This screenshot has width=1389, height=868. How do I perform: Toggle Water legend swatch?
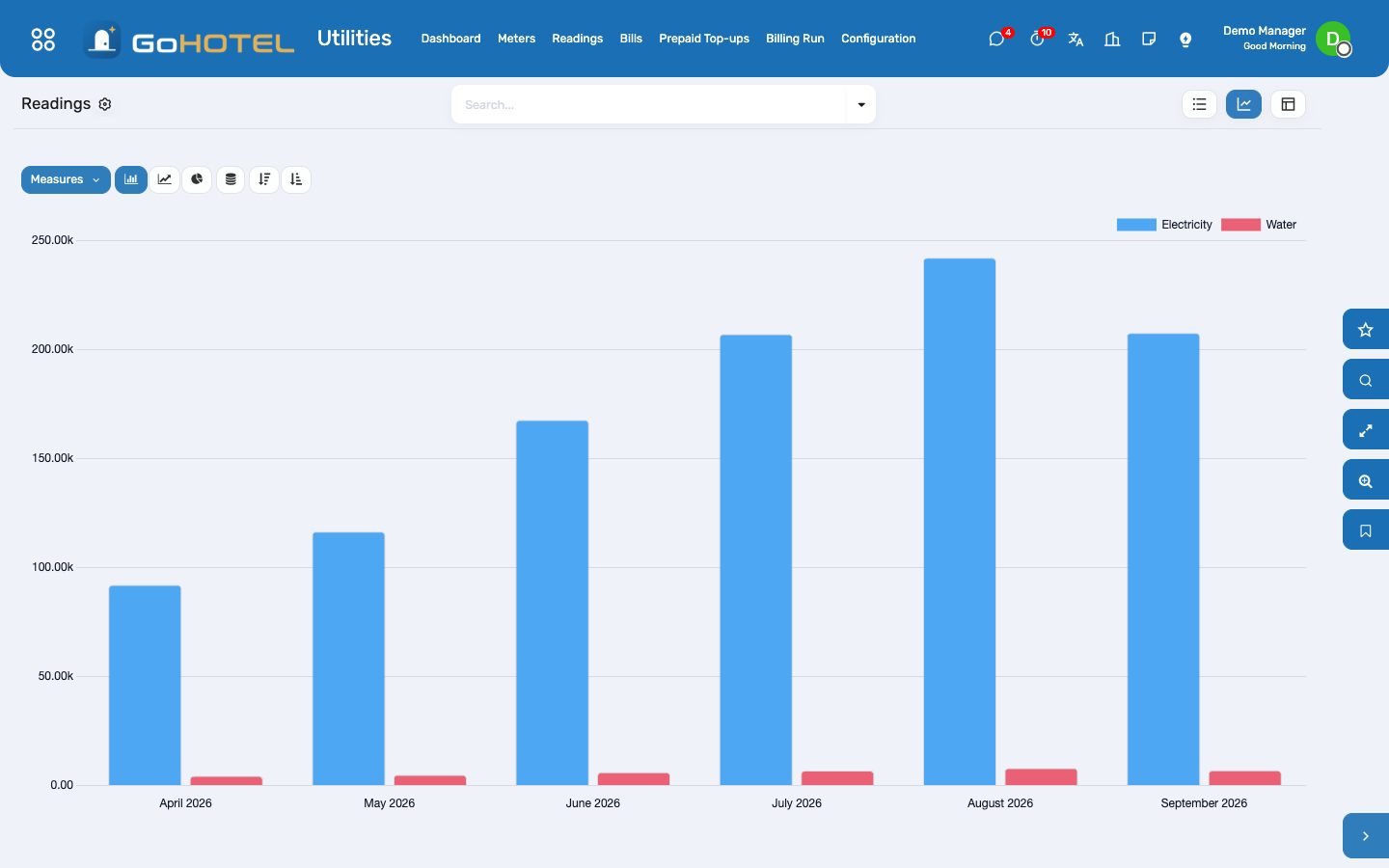click(1240, 225)
